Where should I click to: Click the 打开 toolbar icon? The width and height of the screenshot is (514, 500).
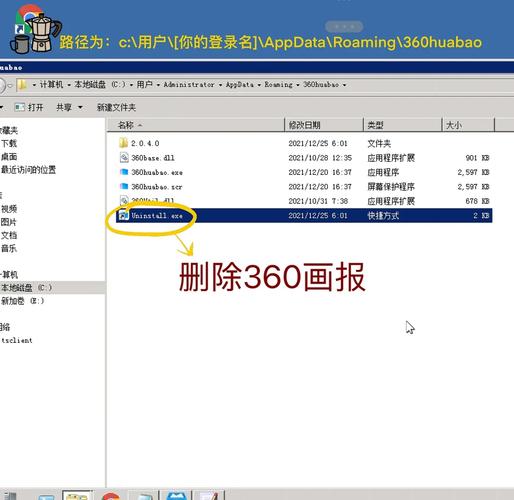click(x=20, y=107)
